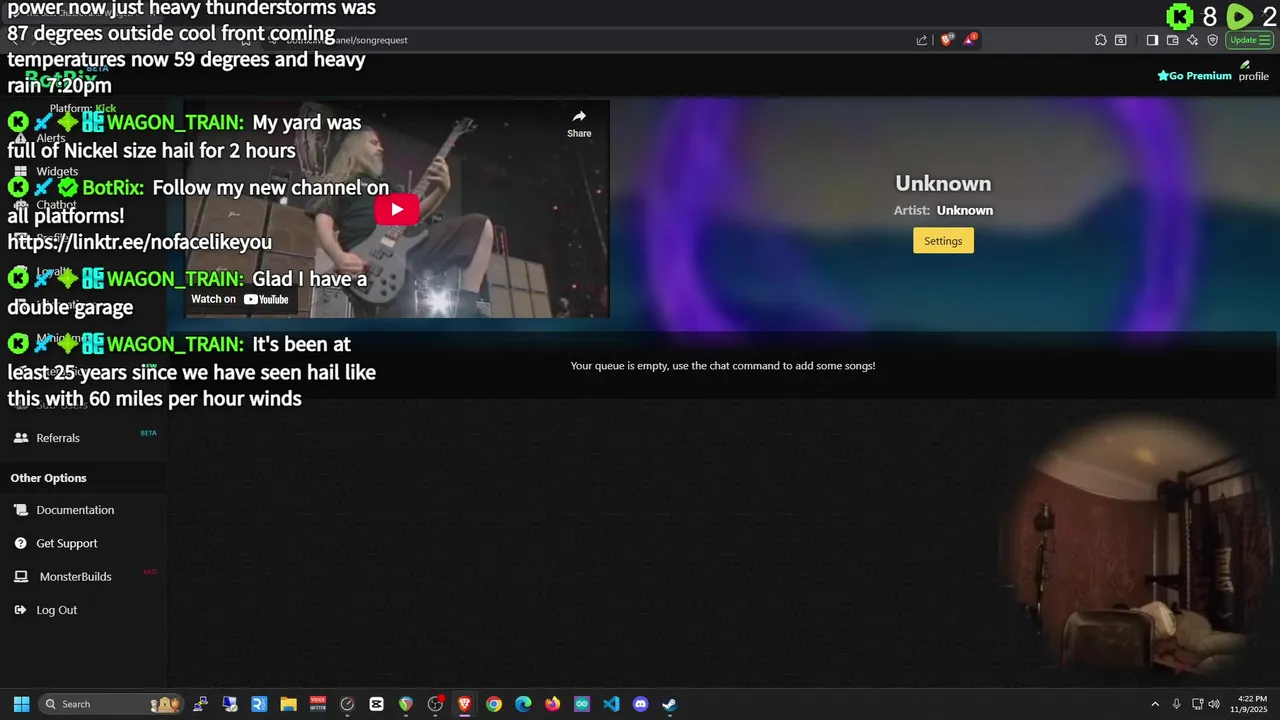Image resolution: width=1280 pixels, height=720 pixels.
Task: Click the tab search icon in toolbar
Action: tap(1121, 40)
